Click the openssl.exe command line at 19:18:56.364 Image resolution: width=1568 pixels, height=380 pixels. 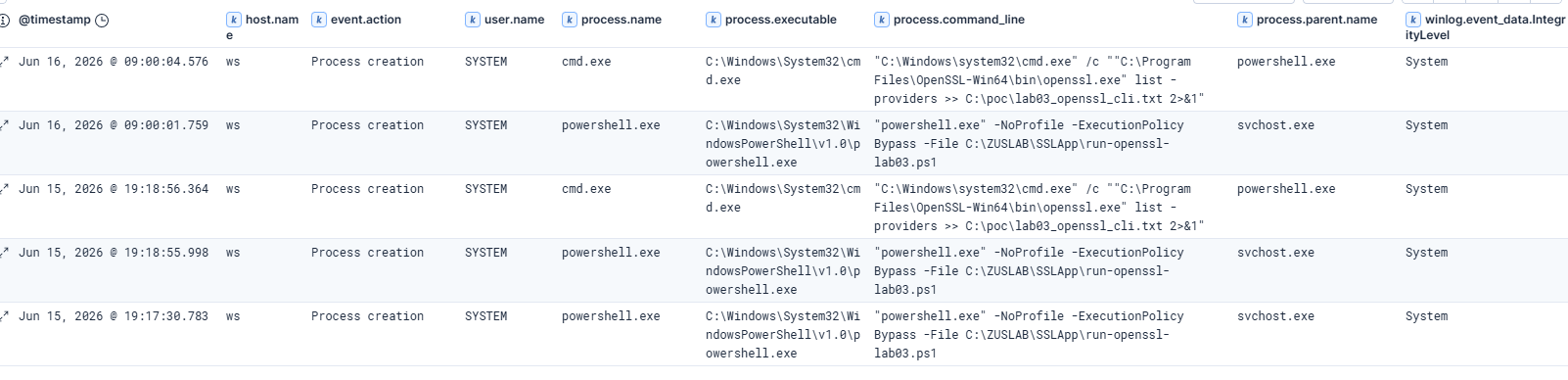(x=1038, y=208)
